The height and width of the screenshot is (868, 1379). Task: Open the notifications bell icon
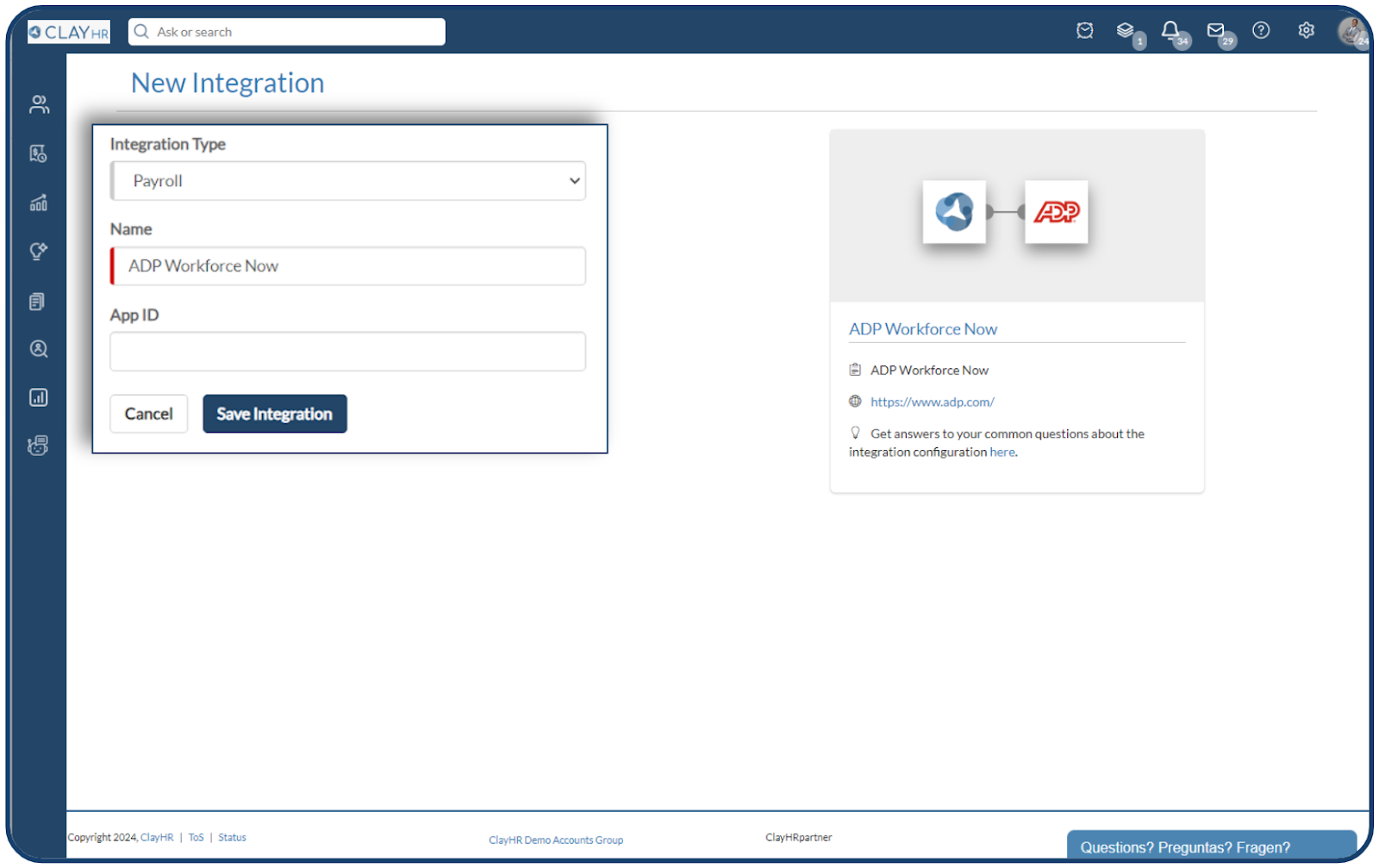click(x=1170, y=31)
